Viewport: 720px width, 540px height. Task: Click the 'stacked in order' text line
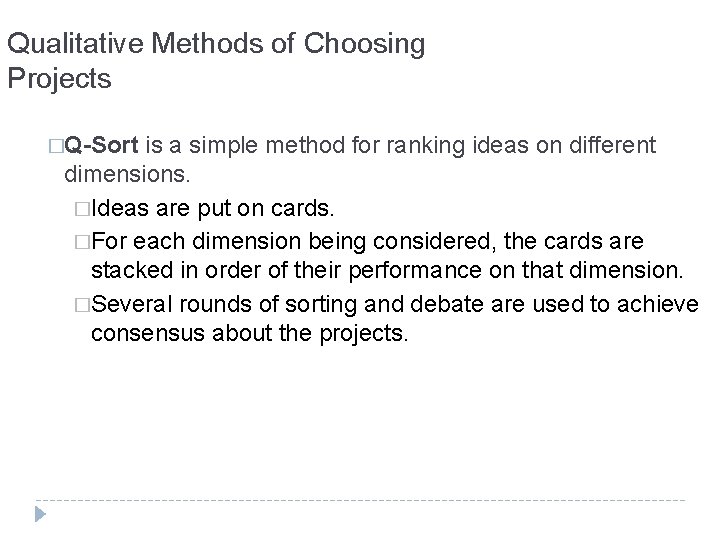click(160, 270)
